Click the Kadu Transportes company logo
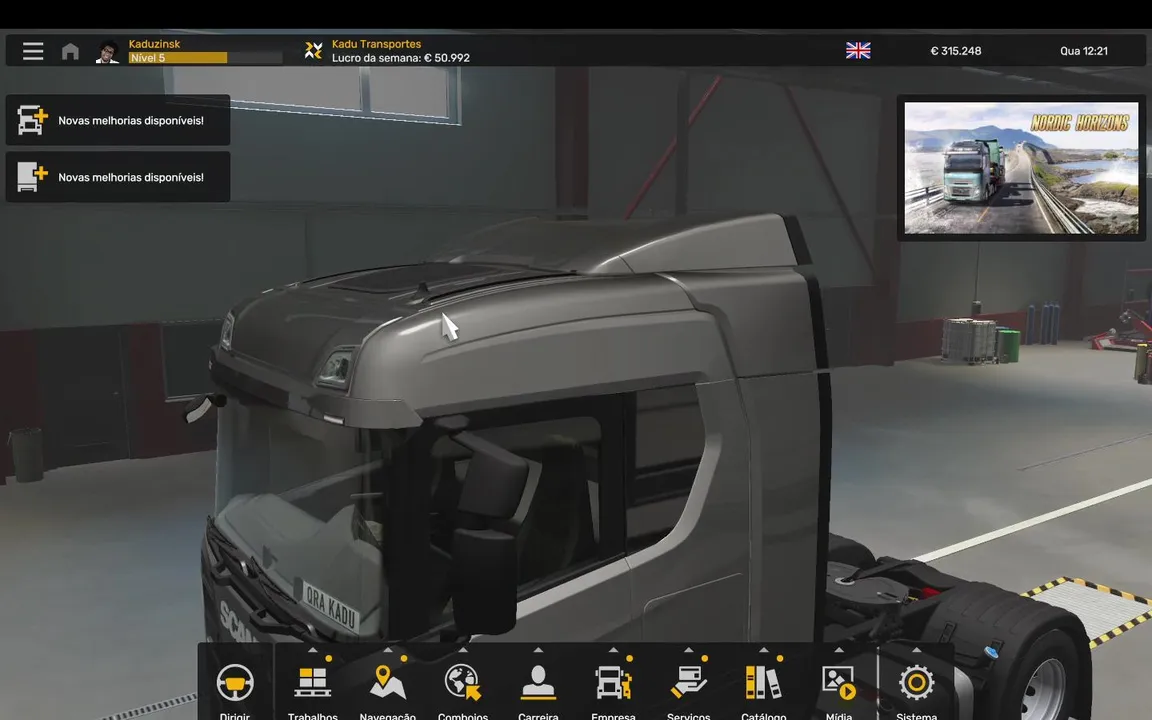Screen dimensions: 1152x720 (x=314, y=50)
